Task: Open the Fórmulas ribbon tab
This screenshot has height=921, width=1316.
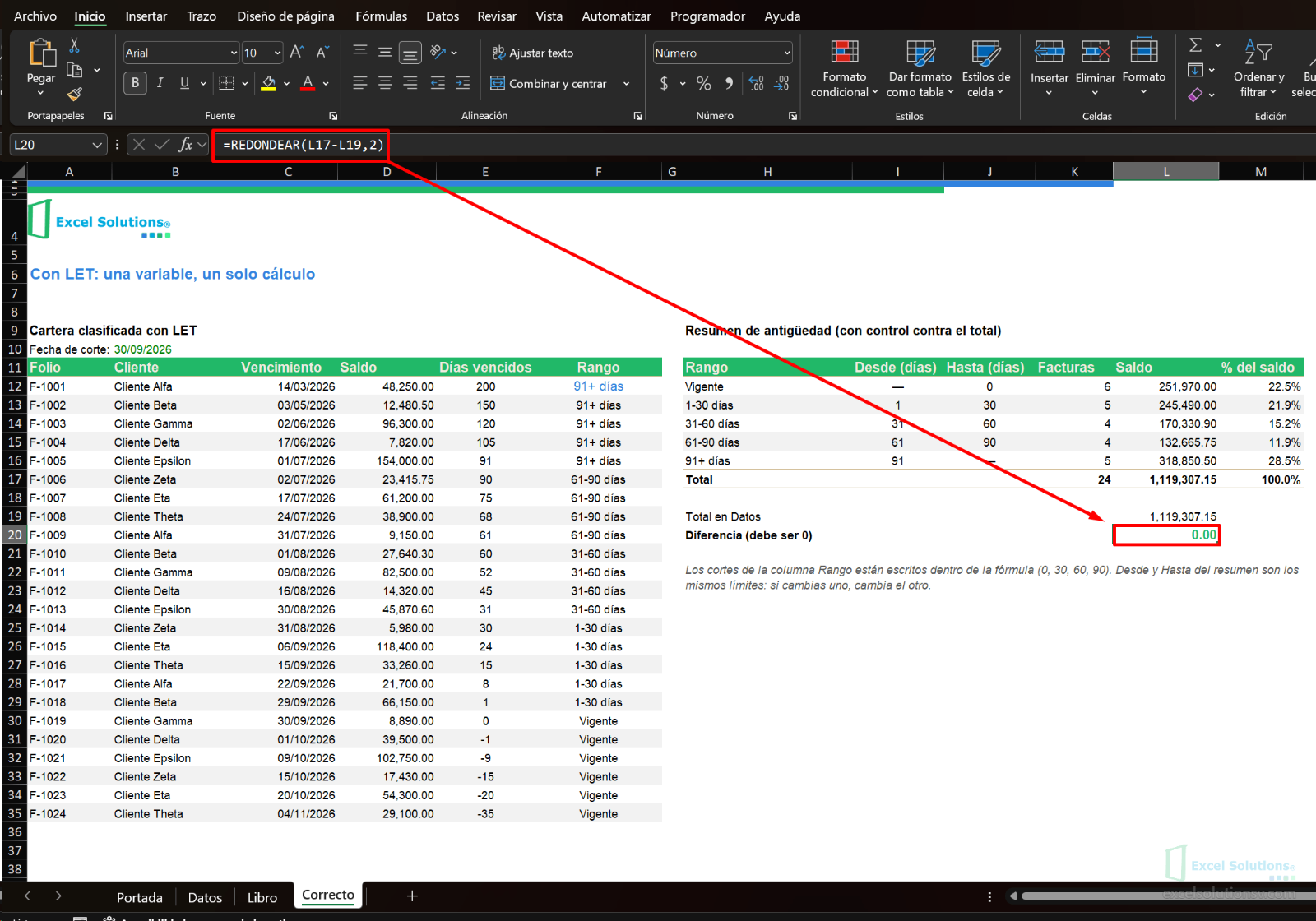Action: [381, 16]
